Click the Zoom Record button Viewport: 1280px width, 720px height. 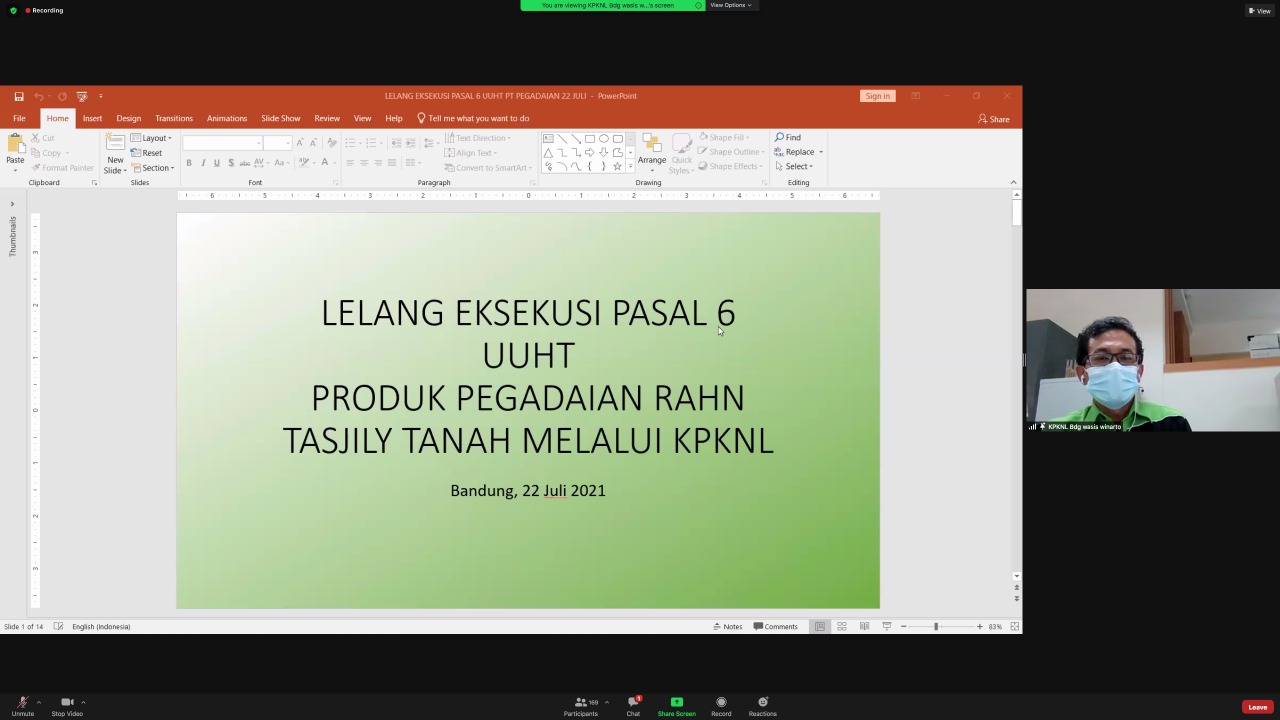coord(721,706)
